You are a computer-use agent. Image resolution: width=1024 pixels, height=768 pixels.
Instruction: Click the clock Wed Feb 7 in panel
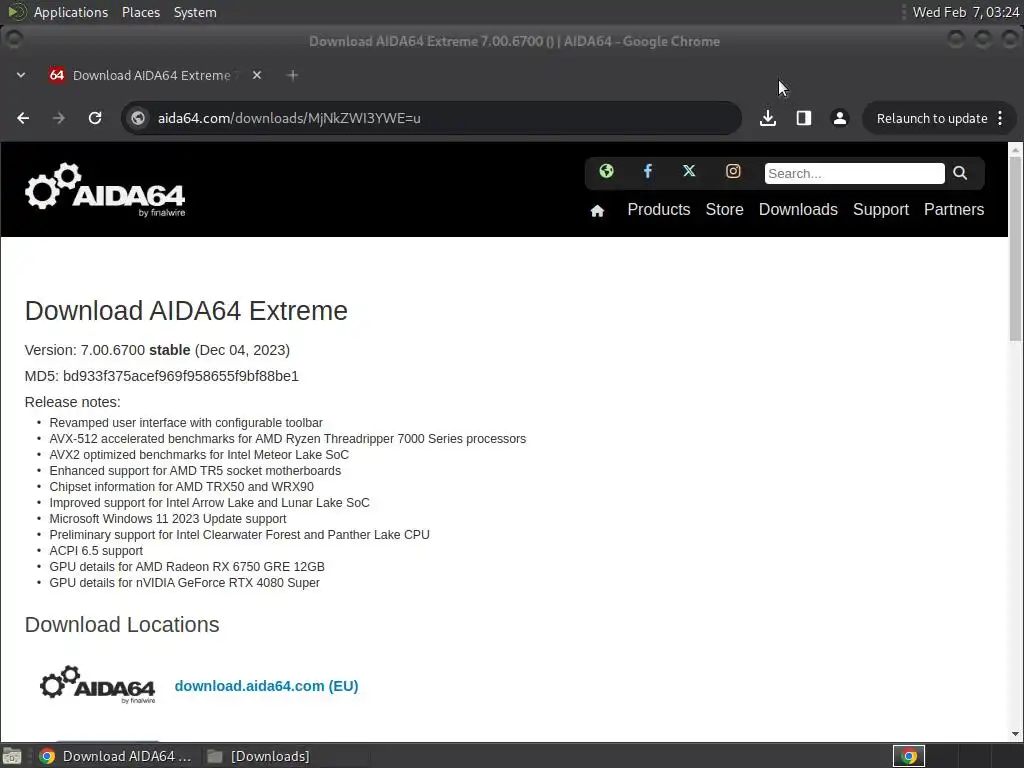[x=966, y=12]
